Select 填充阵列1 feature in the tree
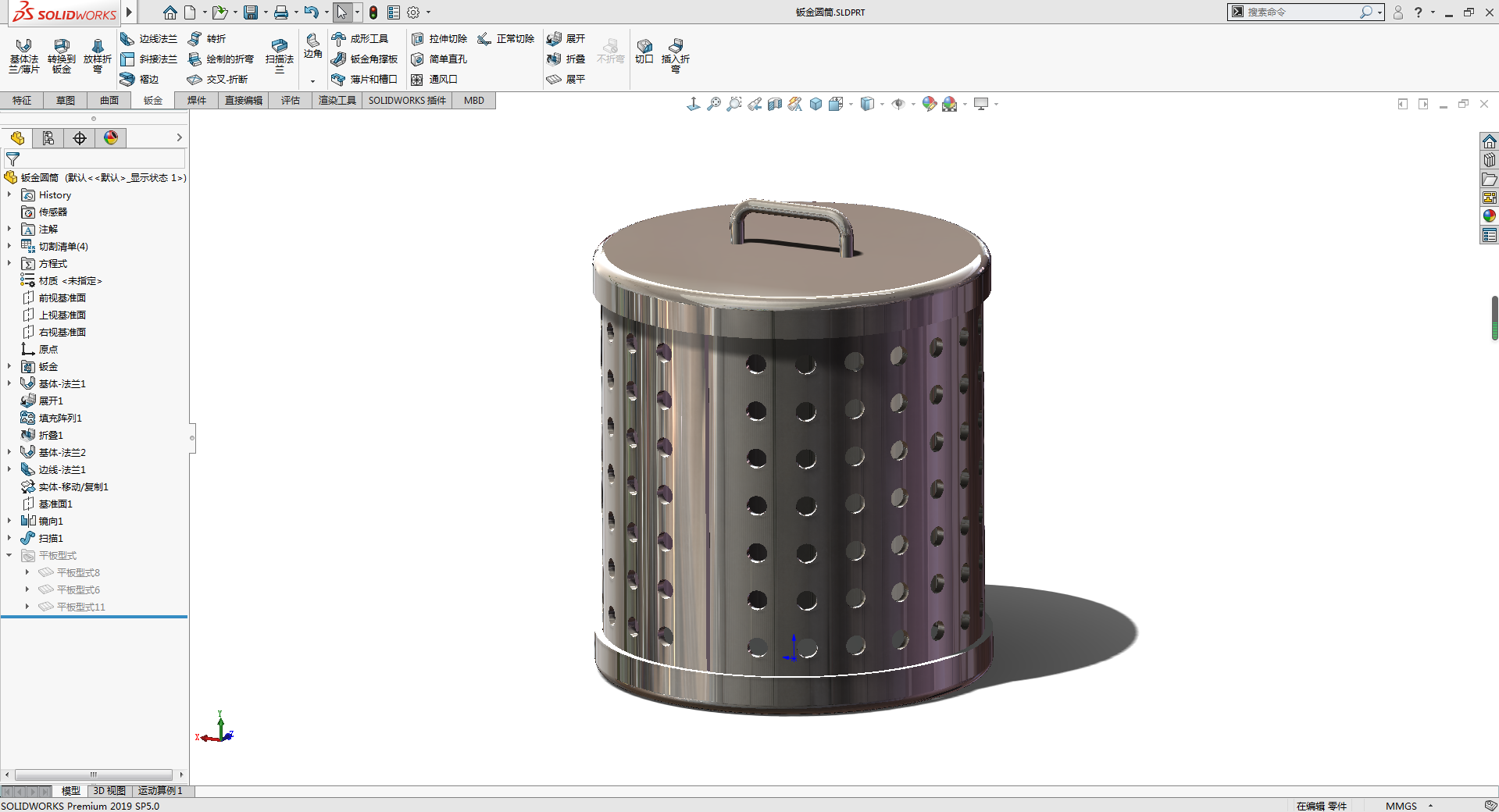This screenshot has height=812, width=1499. click(60, 418)
